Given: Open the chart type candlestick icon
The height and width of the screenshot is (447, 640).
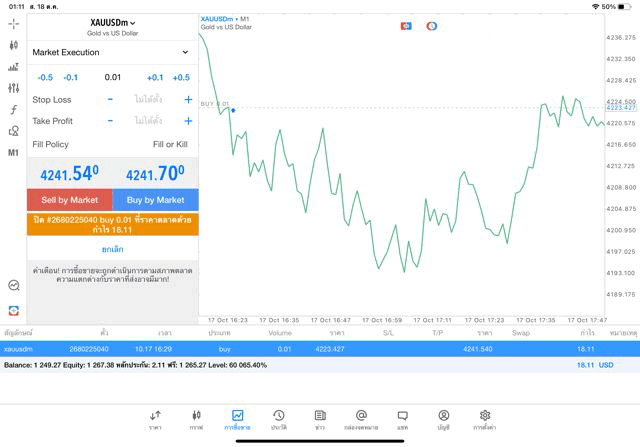Looking at the screenshot, I should coord(13,46).
